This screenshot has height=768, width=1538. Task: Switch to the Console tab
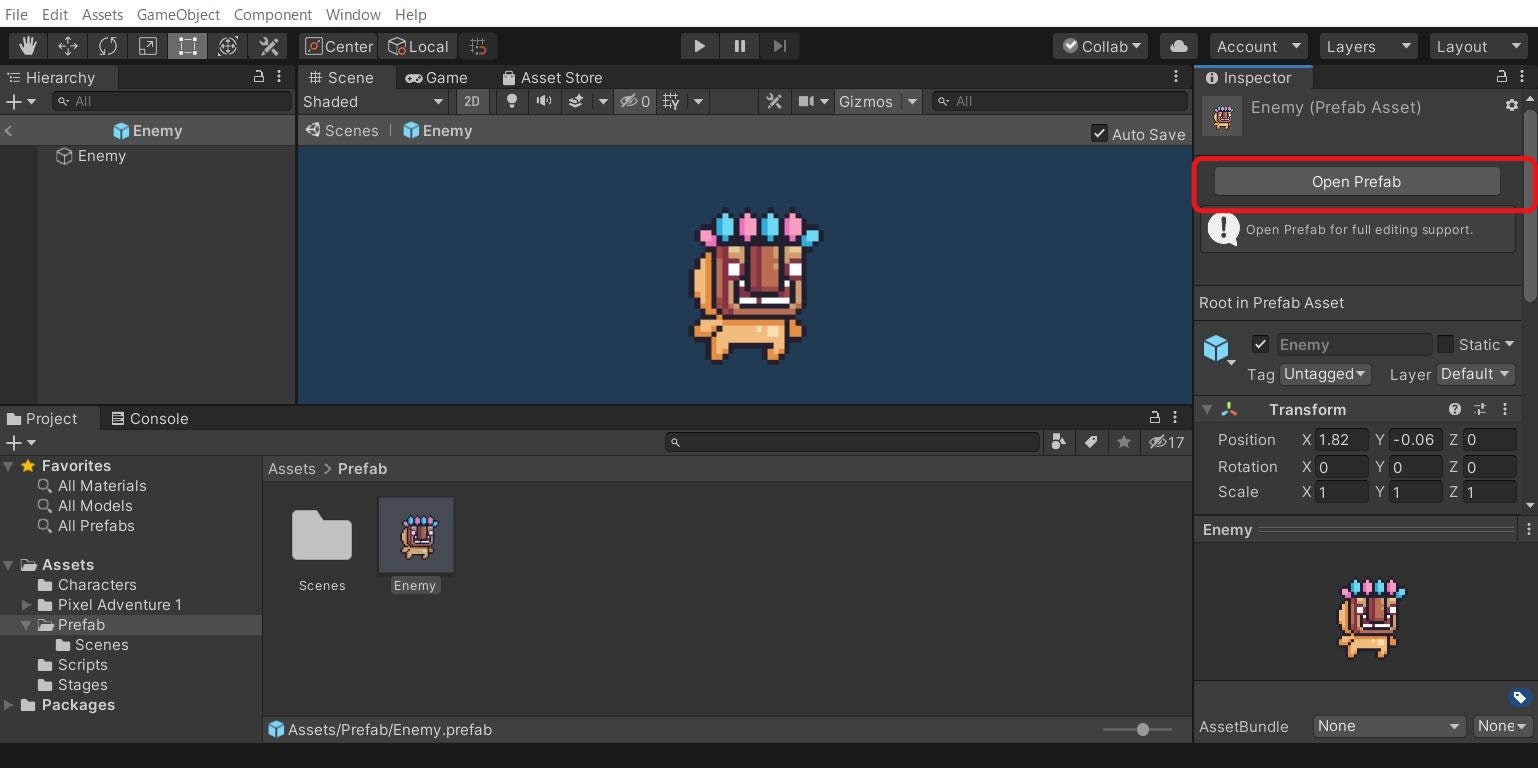150,418
